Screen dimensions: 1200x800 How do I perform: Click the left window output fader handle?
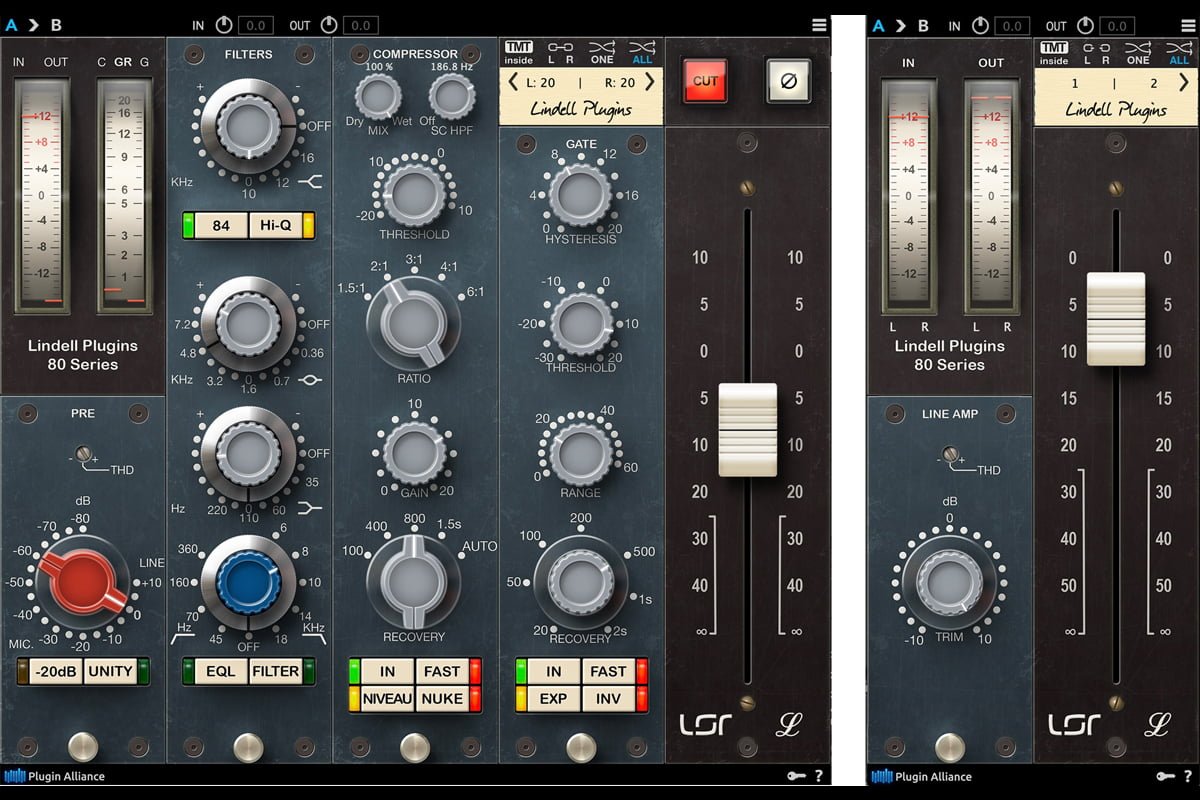coord(748,429)
